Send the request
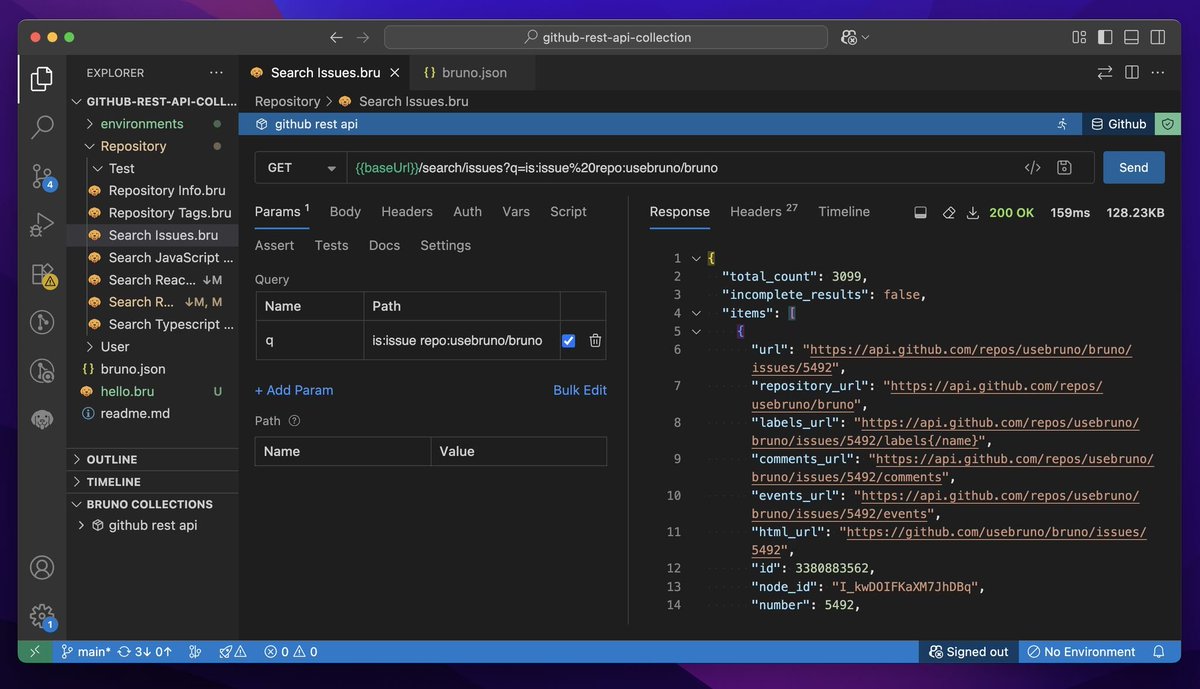Image resolution: width=1200 pixels, height=689 pixels. point(1134,167)
